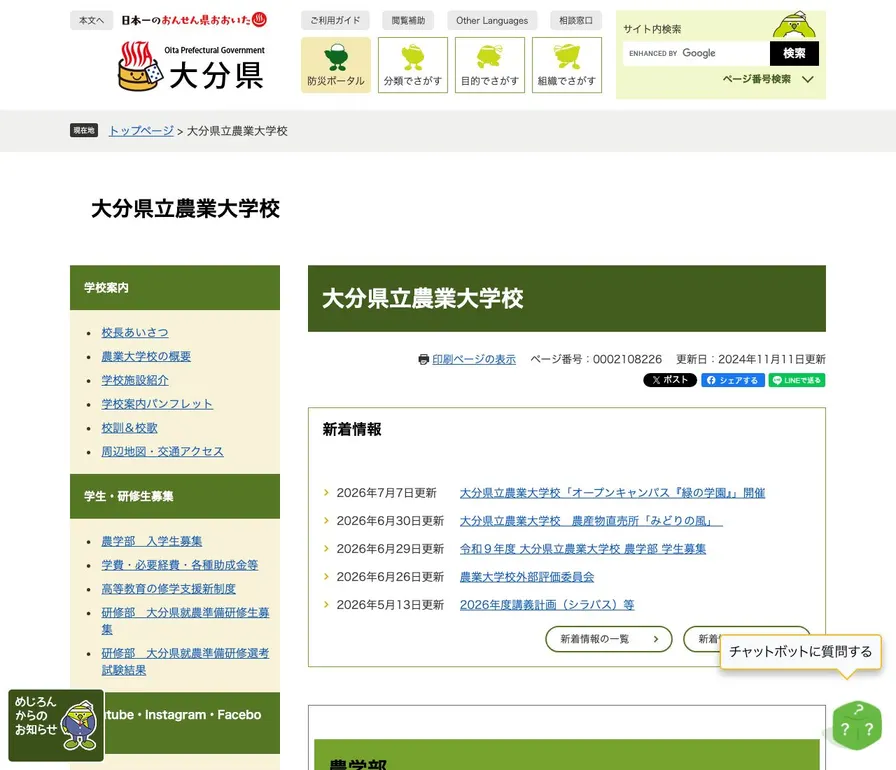This screenshot has height=770, width=896.
Task: Open 令和９年度 農学部 学生募集 news link
Action: click(583, 549)
